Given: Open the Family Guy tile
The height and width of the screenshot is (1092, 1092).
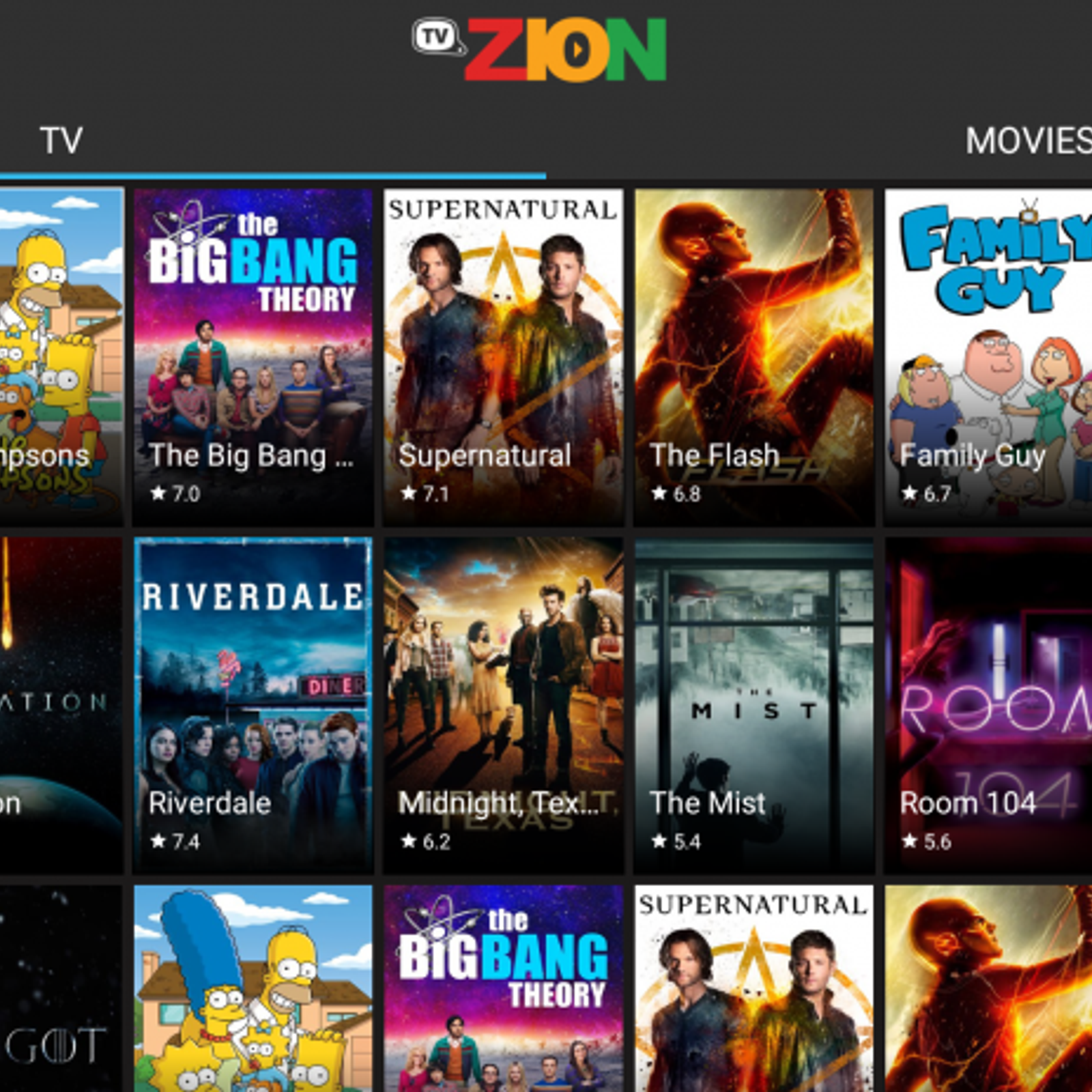Looking at the screenshot, I should pyautogui.click(x=988, y=357).
